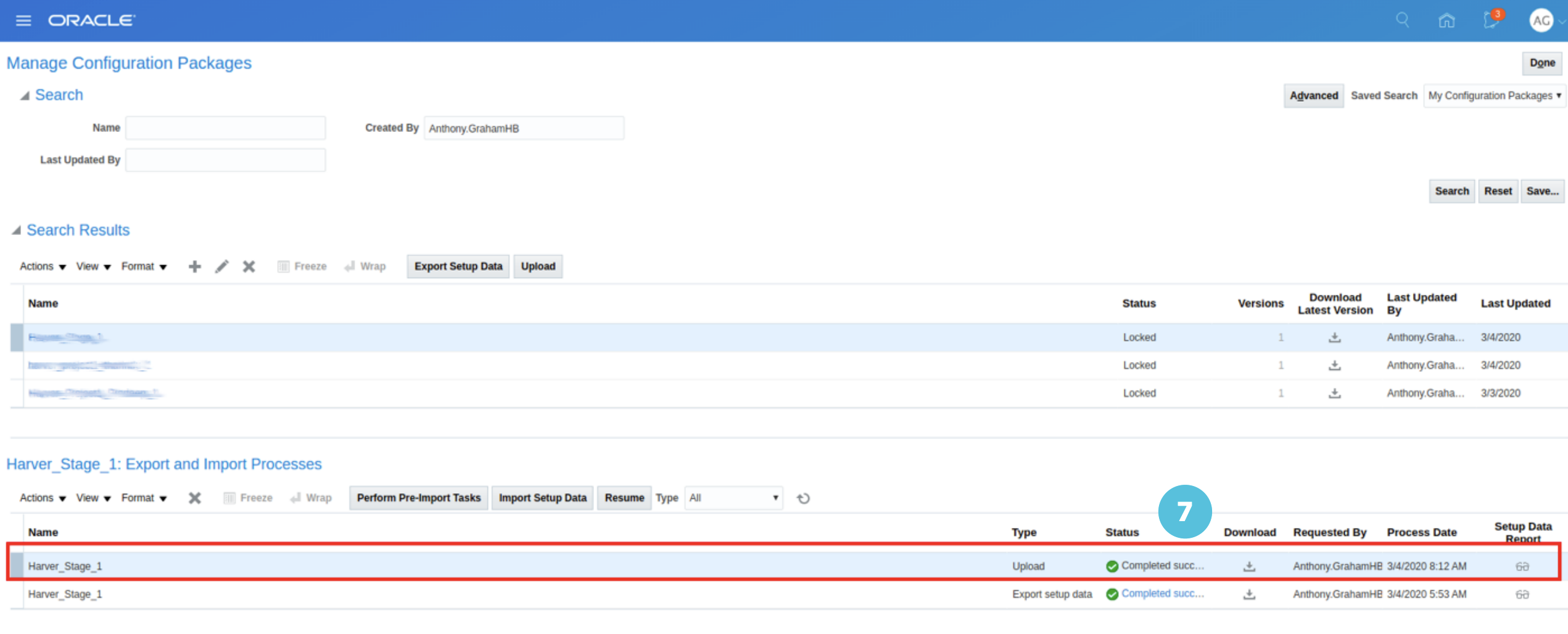Select Harver_Stage_1 Upload process row name
Image resolution: width=1568 pixels, height=634 pixels.
tap(65, 566)
